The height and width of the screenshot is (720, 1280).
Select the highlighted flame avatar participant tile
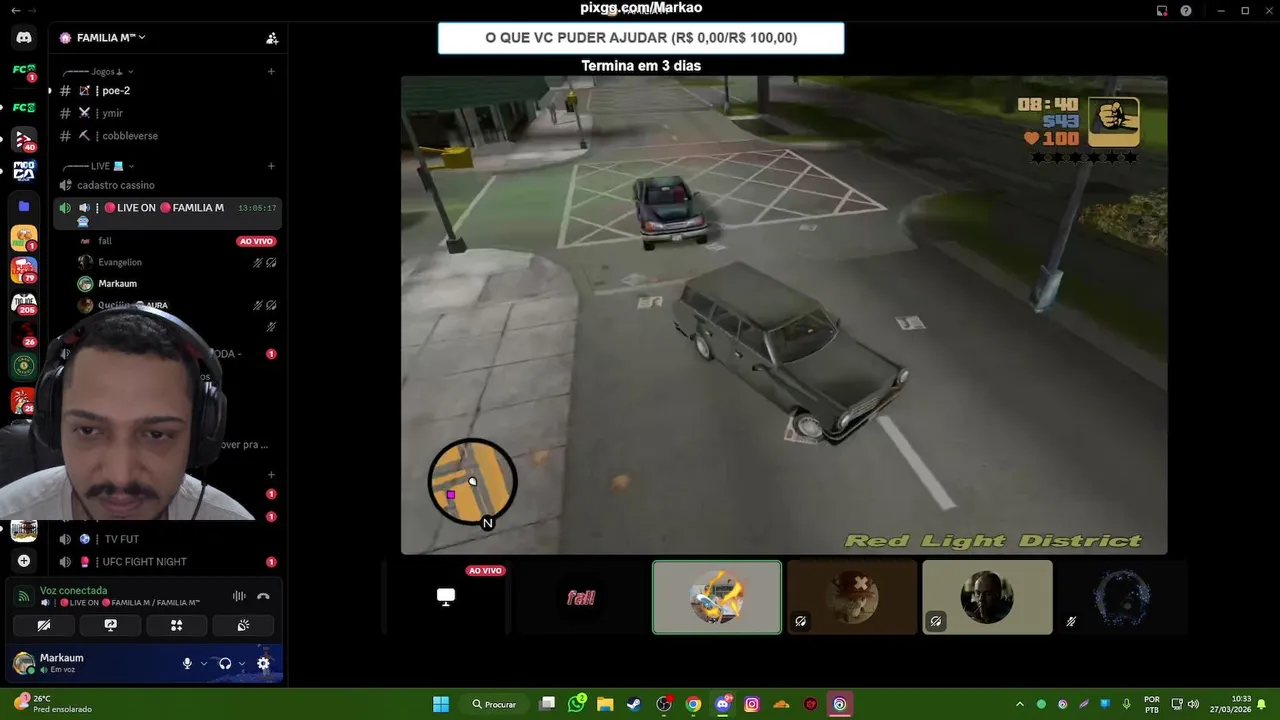[717, 597]
